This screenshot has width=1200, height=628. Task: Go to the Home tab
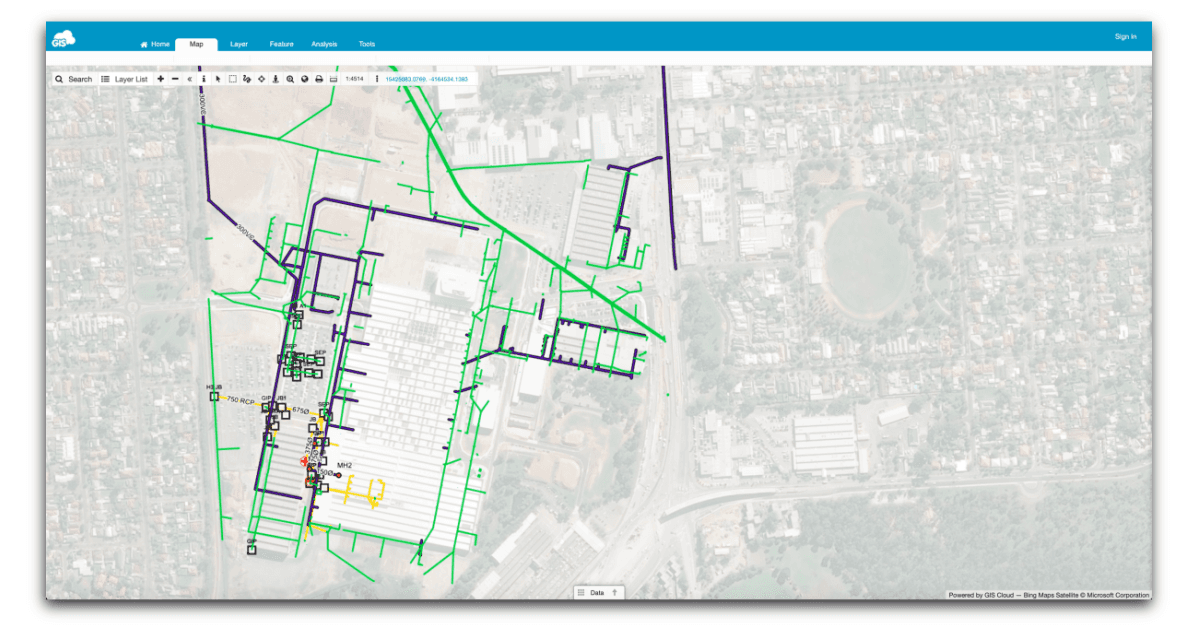pos(155,44)
